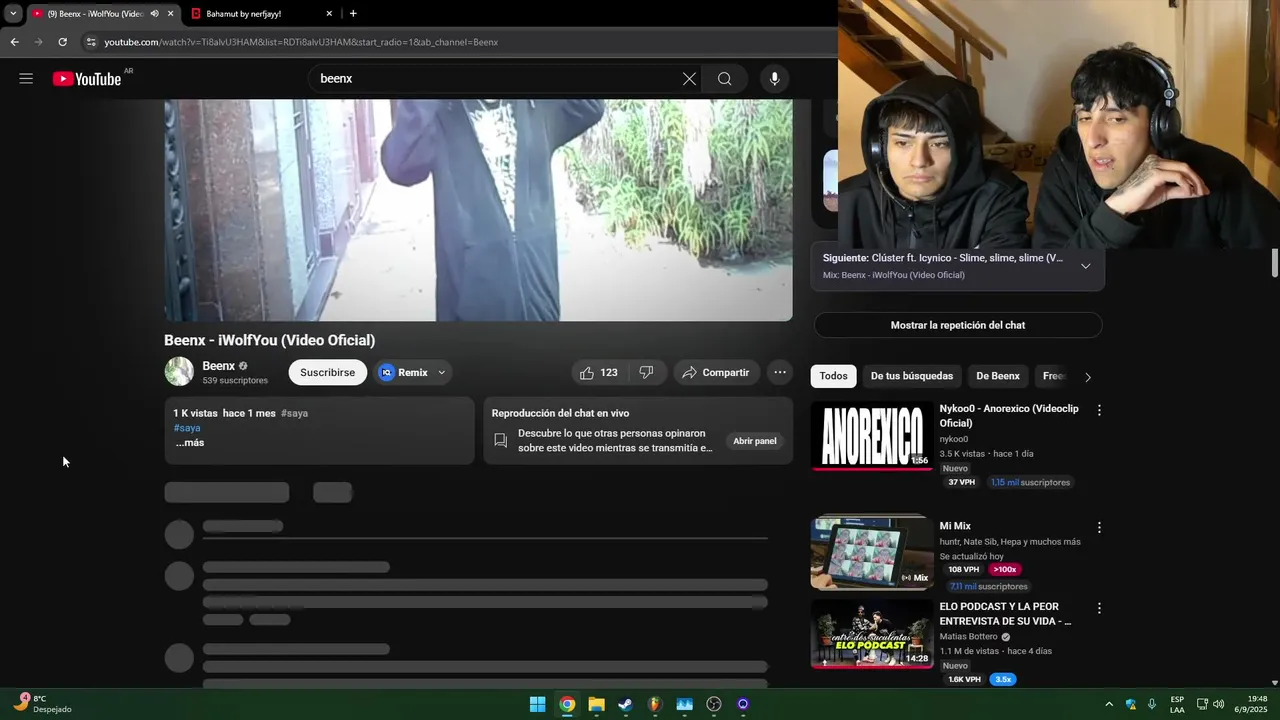
Task: Mute the Beenx tab via speaker icon
Action: click(154, 14)
